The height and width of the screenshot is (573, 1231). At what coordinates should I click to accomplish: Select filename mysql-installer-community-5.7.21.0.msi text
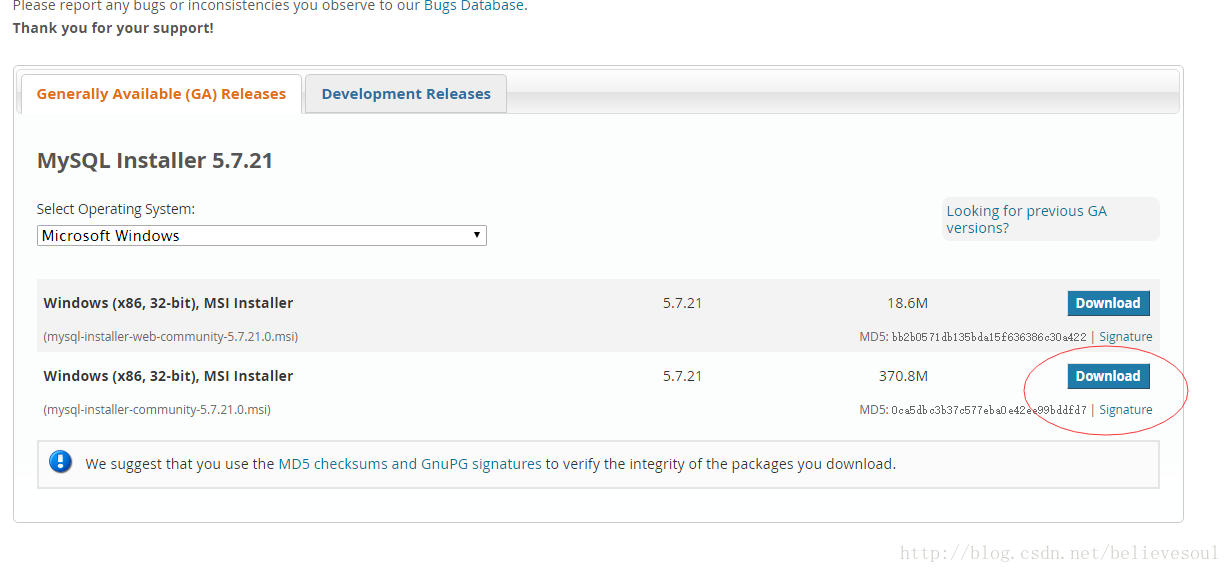point(157,410)
